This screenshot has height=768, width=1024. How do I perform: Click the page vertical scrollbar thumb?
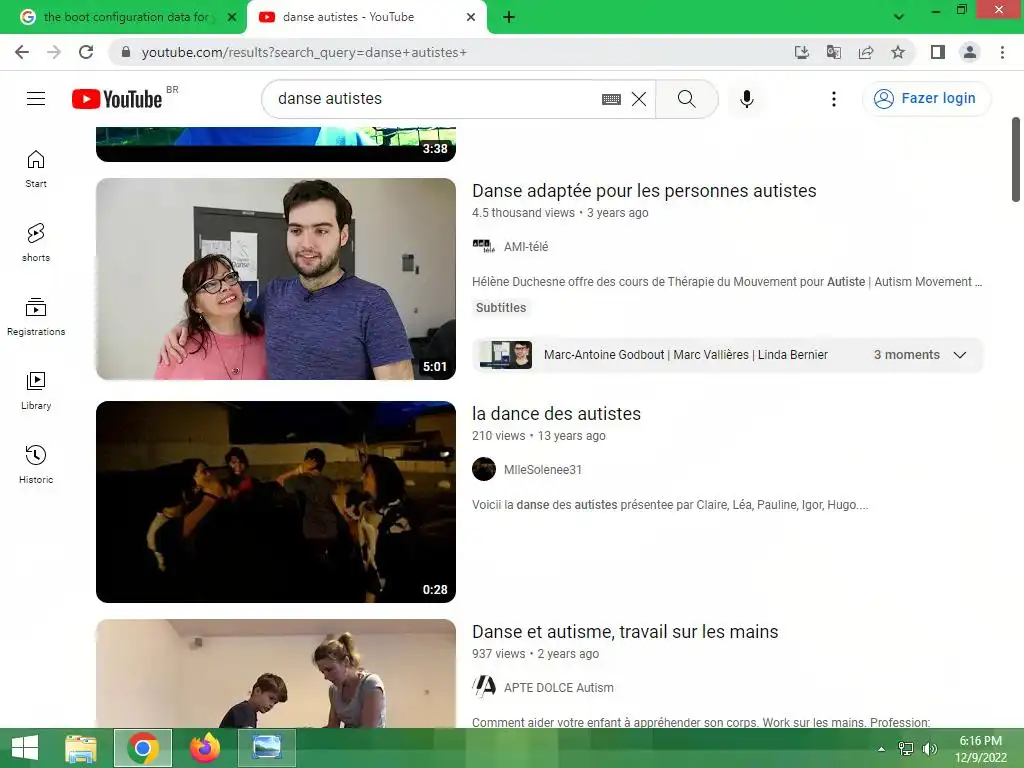click(1016, 159)
